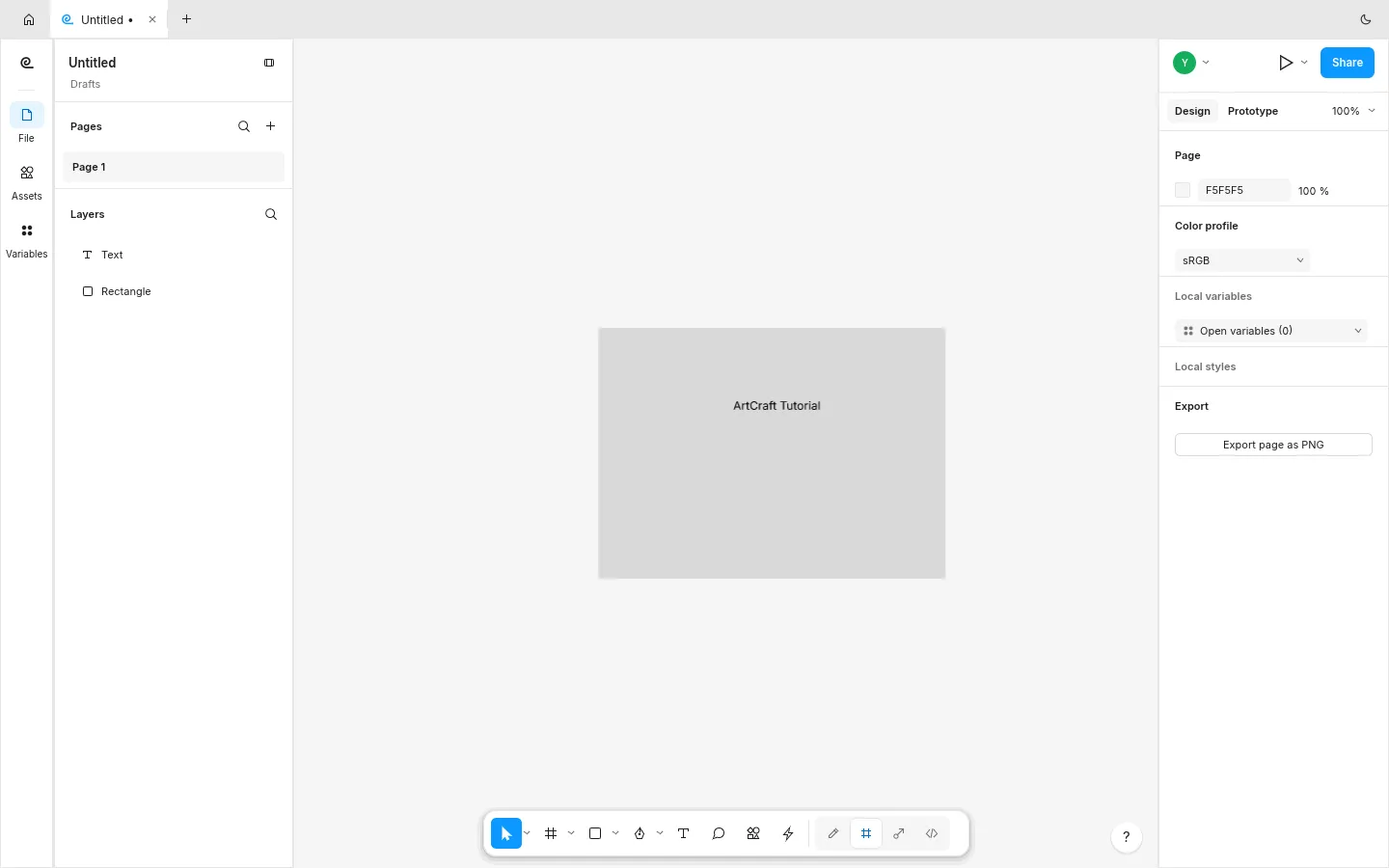Switch to the Design tab
The height and width of the screenshot is (868, 1389).
pyautogui.click(x=1192, y=111)
